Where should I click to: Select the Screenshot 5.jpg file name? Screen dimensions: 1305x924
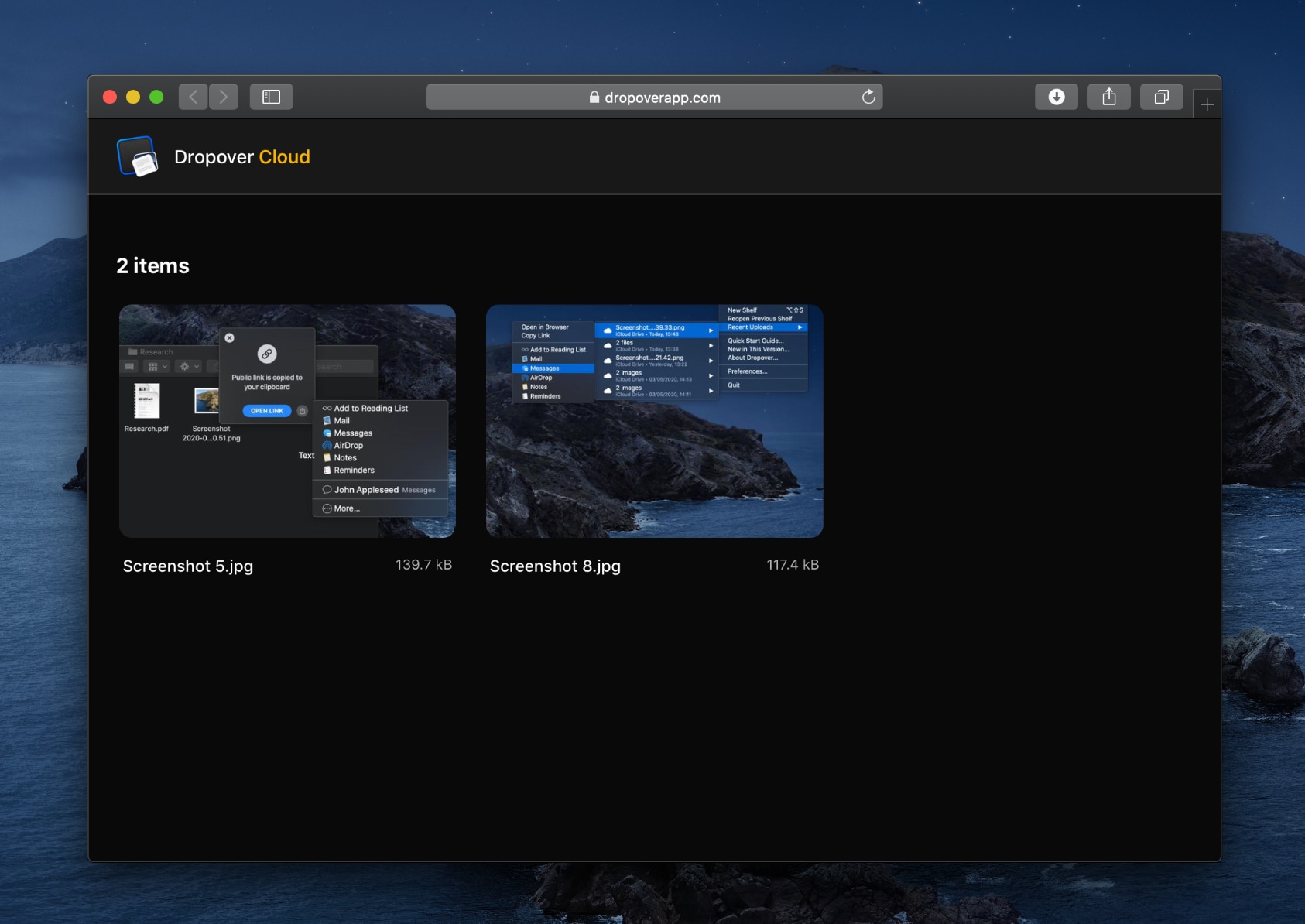pos(188,566)
